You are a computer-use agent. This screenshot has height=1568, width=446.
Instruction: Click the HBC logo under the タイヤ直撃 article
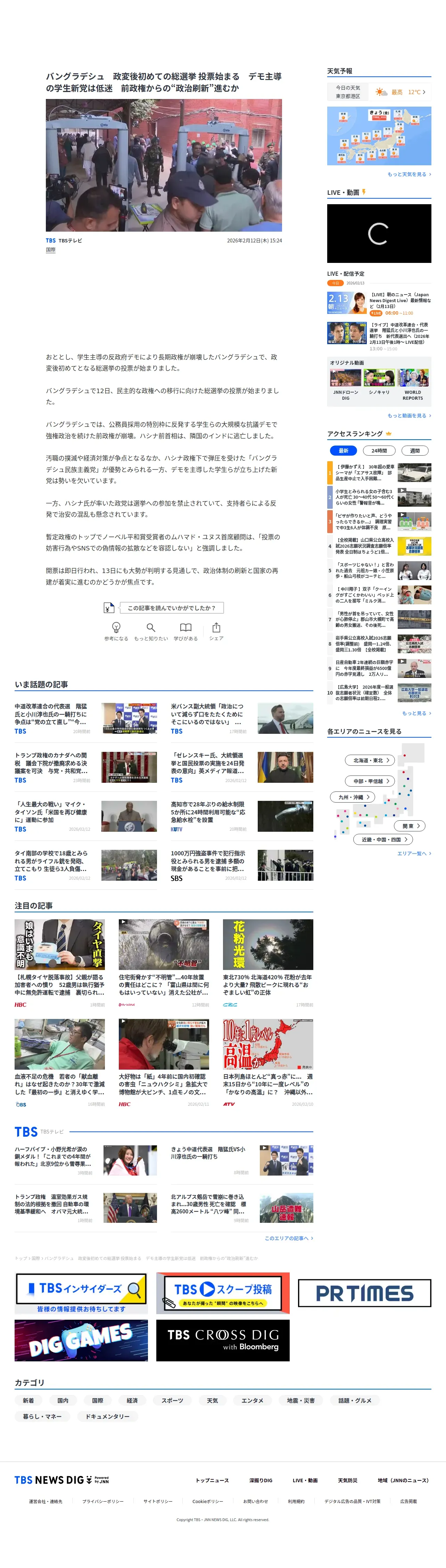coord(21,1005)
